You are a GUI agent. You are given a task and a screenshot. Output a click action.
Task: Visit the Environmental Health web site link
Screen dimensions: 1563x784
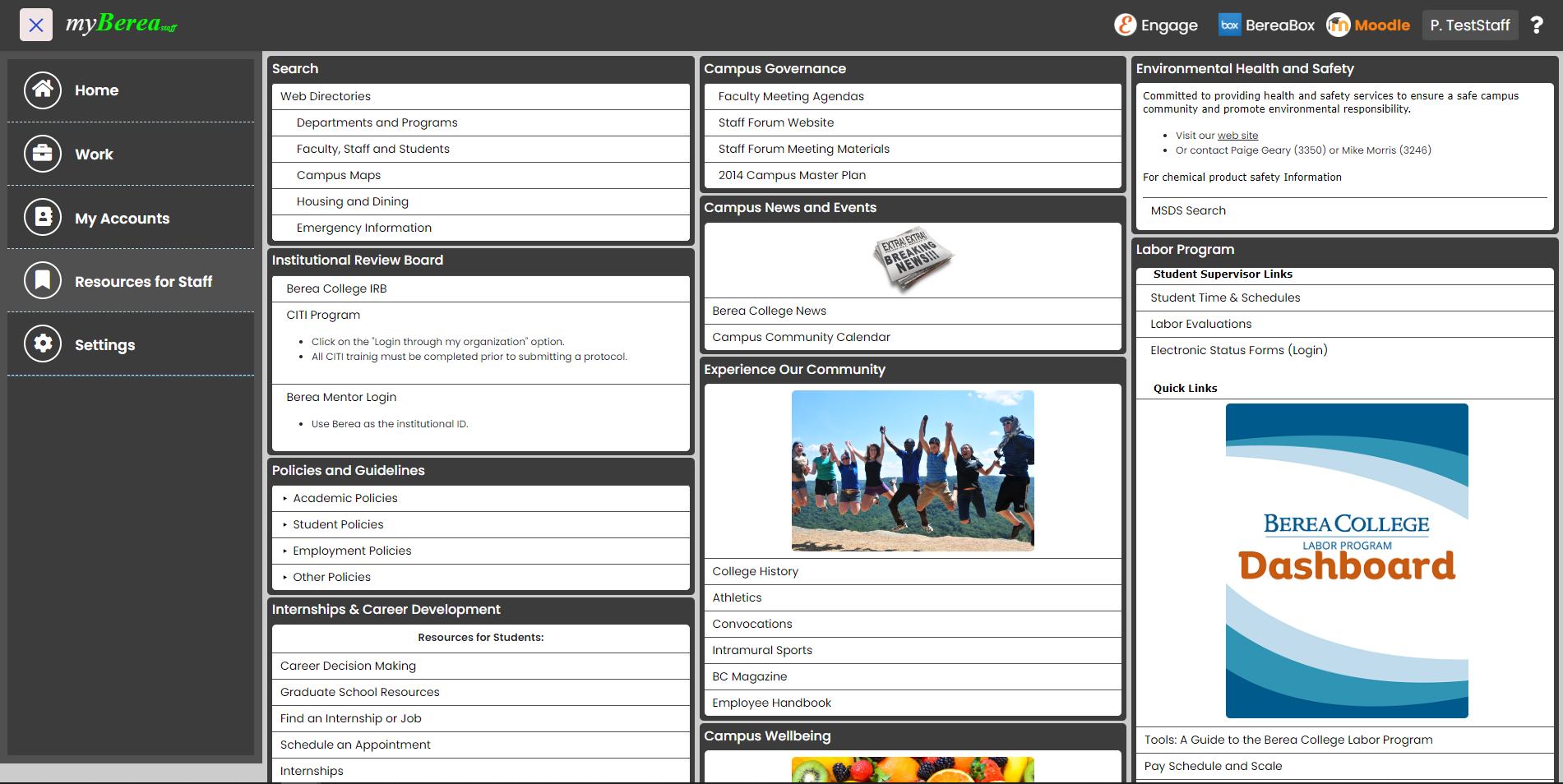[x=1237, y=136]
